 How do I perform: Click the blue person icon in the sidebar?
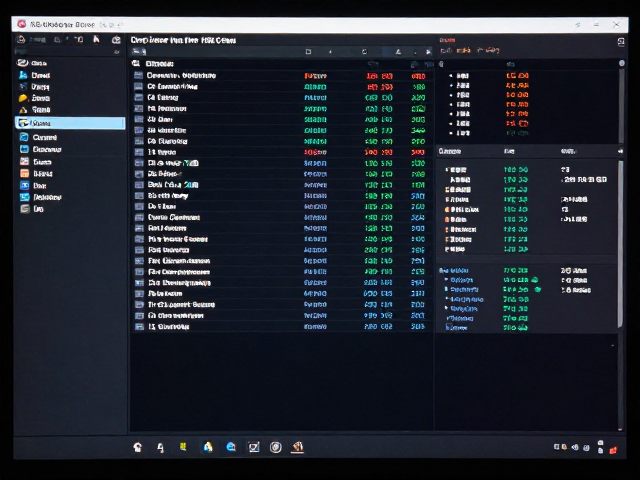23,75
